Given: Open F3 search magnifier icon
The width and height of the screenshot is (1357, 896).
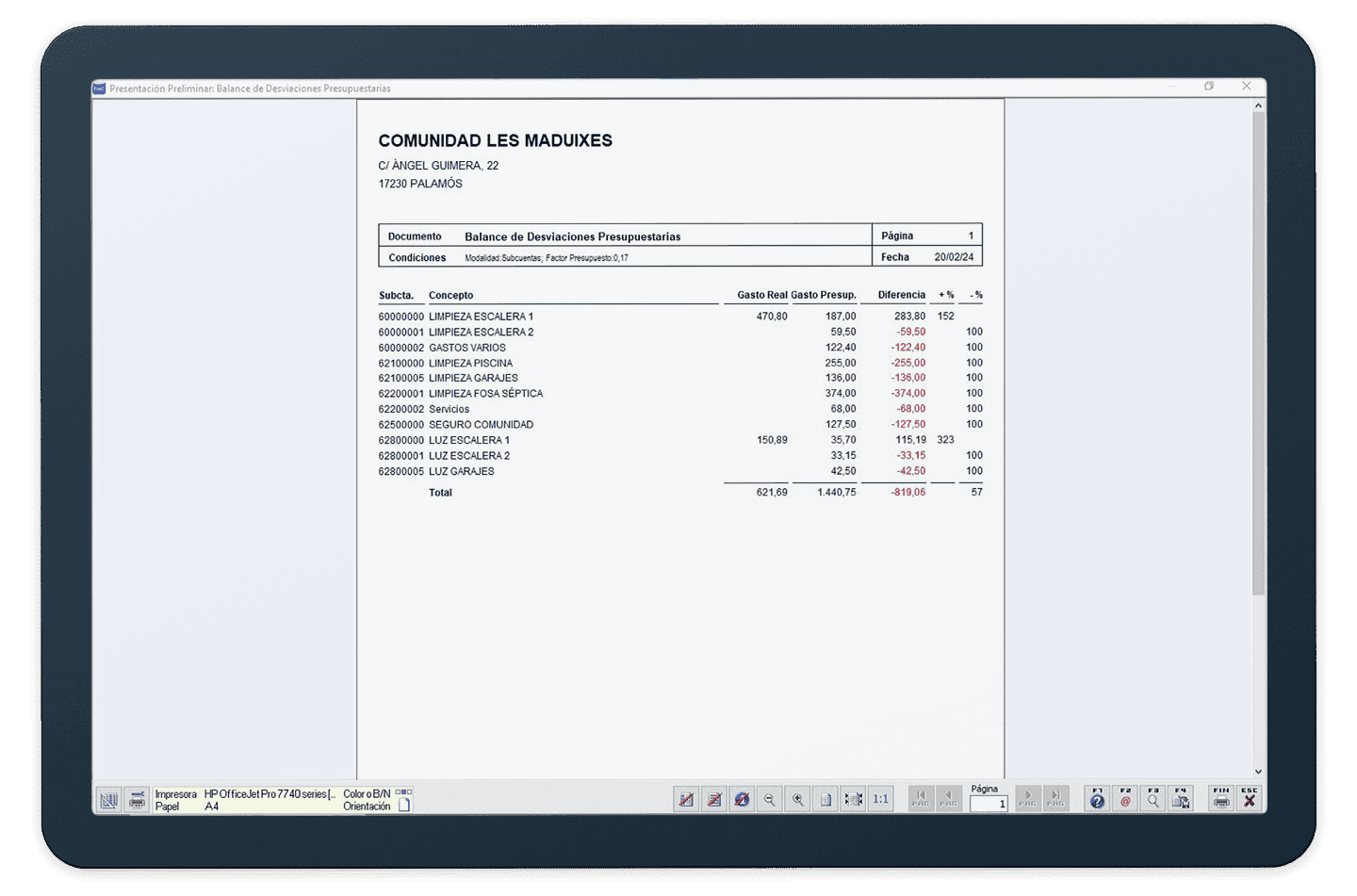Looking at the screenshot, I should tap(1153, 799).
